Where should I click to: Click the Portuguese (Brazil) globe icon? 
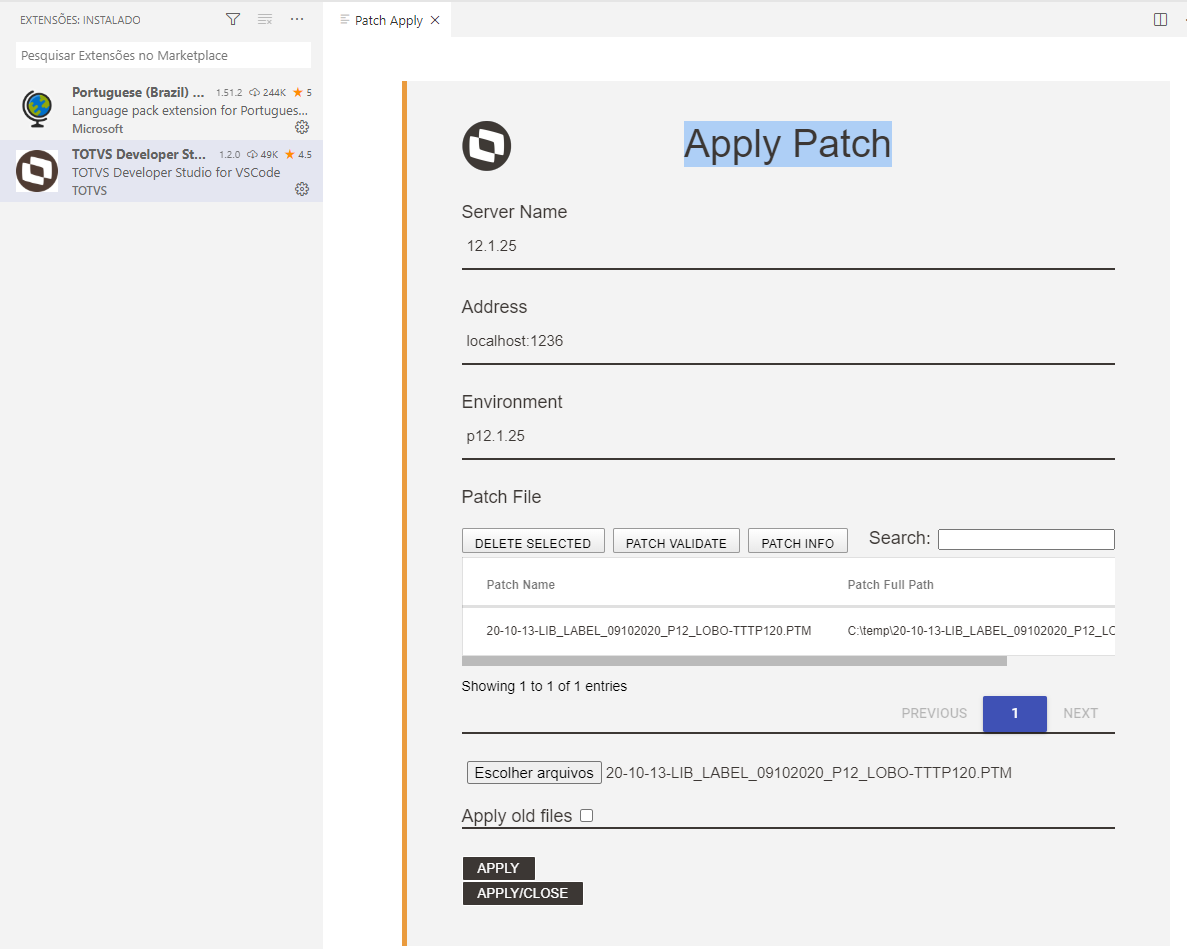36,109
